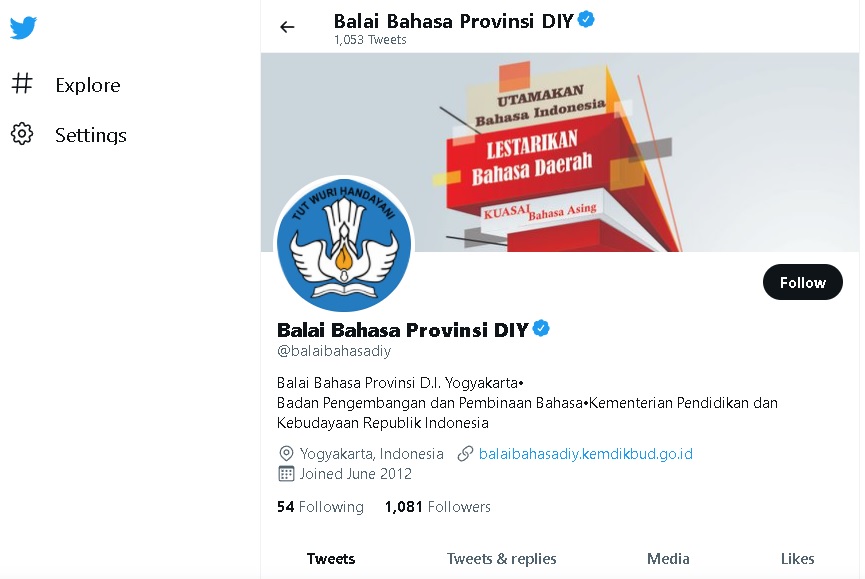The height and width of the screenshot is (579, 865).
Task: View the 54 Following list
Action: [321, 507]
